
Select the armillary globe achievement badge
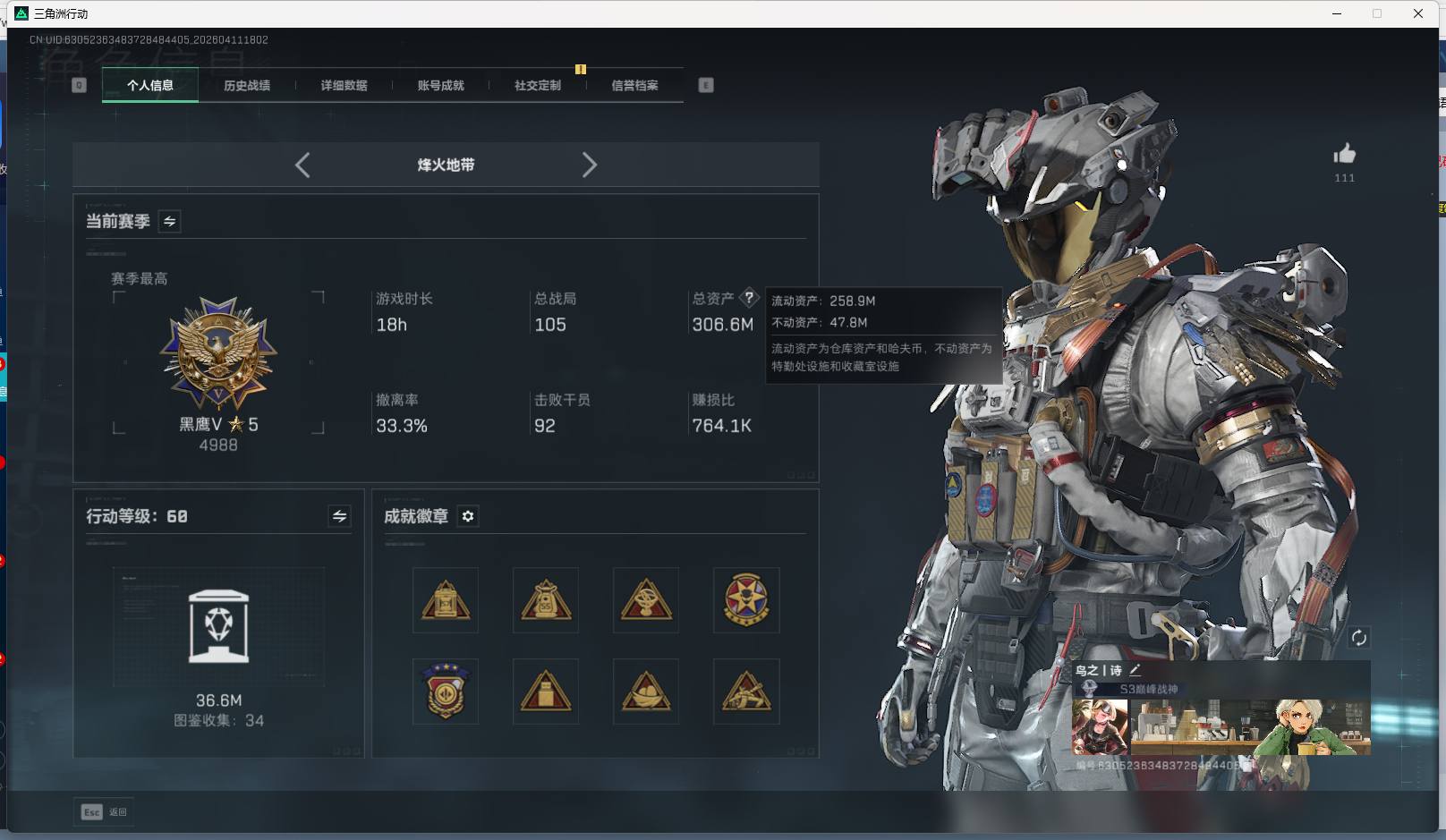(646, 600)
